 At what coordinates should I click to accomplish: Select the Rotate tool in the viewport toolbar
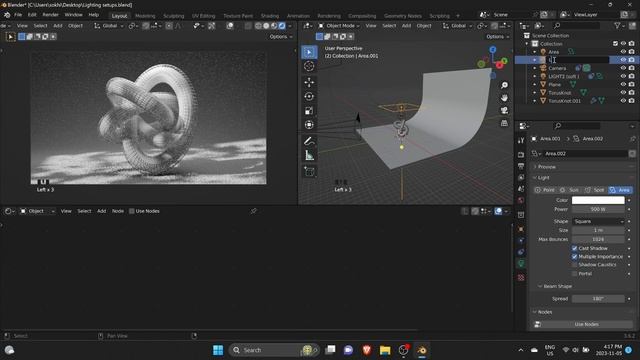coord(309,96)
